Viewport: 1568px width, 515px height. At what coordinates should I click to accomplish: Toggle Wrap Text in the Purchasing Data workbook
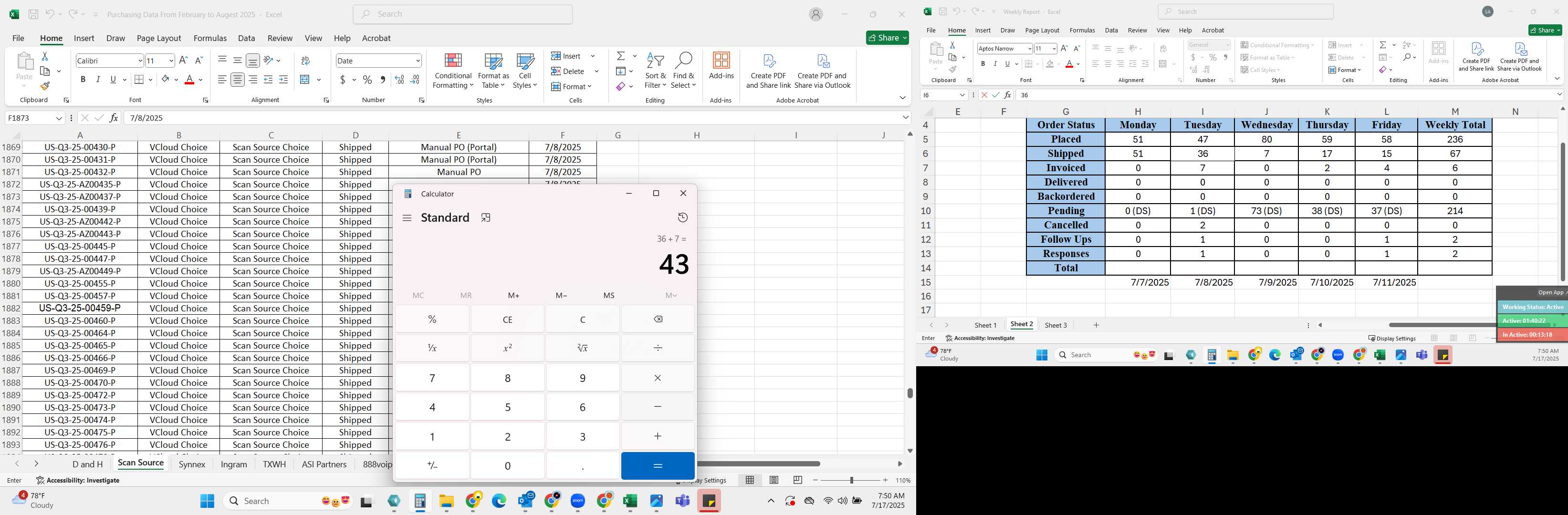pyautogui.click(x=305, y=60)
